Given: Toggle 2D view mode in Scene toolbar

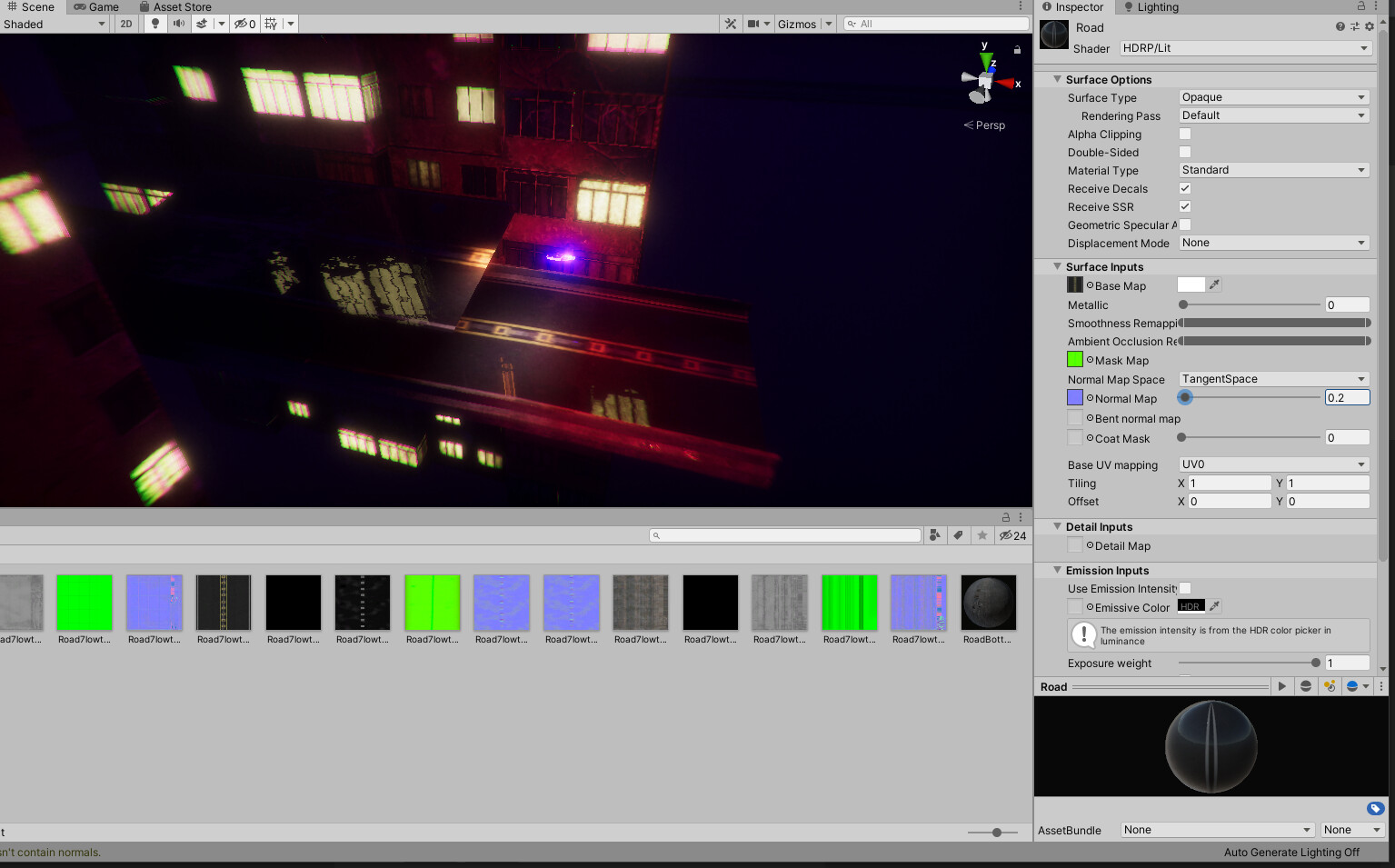Looking at the screenshot, I should coord(125,24).
